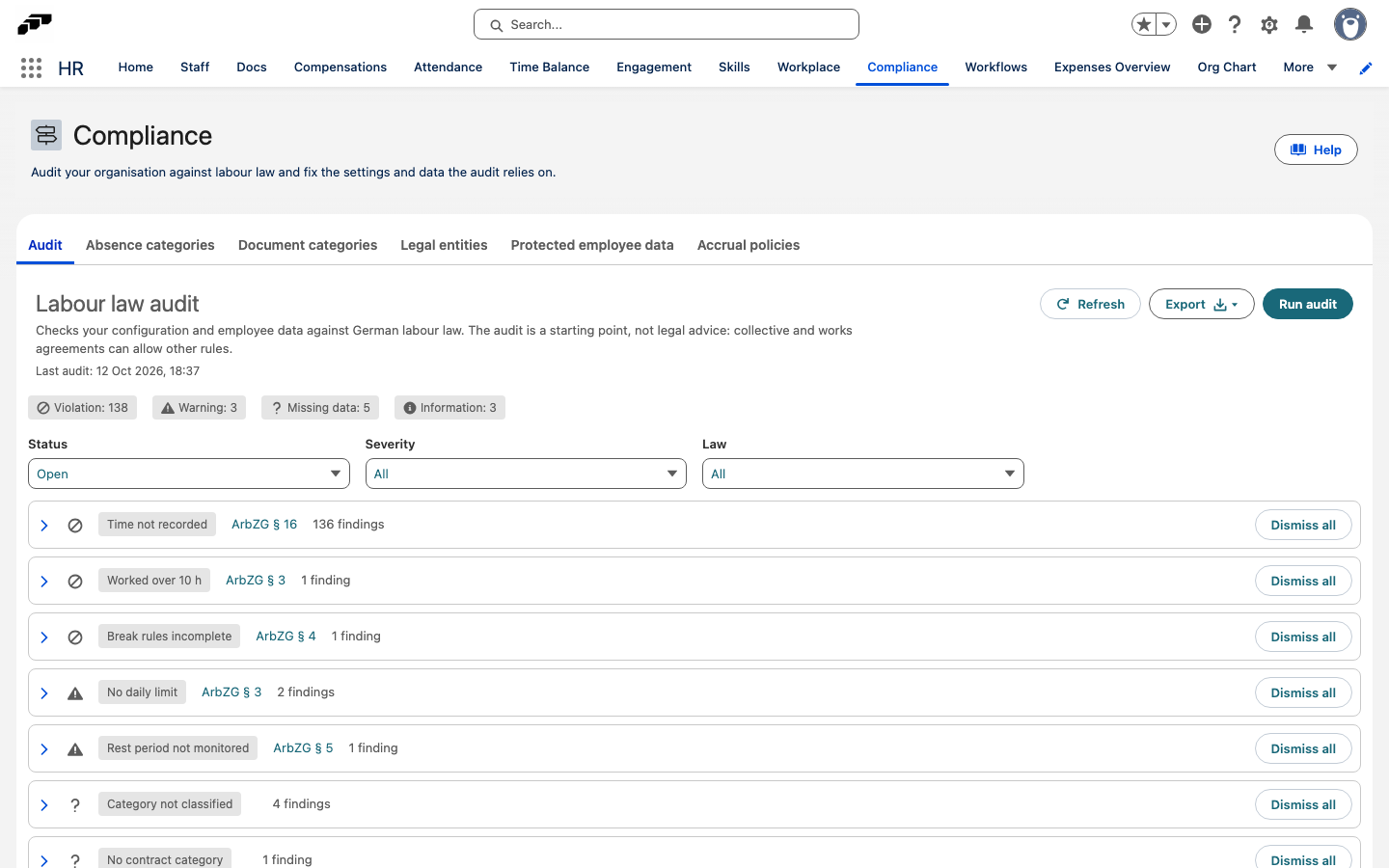The height and width of the screenshot is (868, 1389).
Task: Open the Status dropdown
Action: tap(189, 474)
